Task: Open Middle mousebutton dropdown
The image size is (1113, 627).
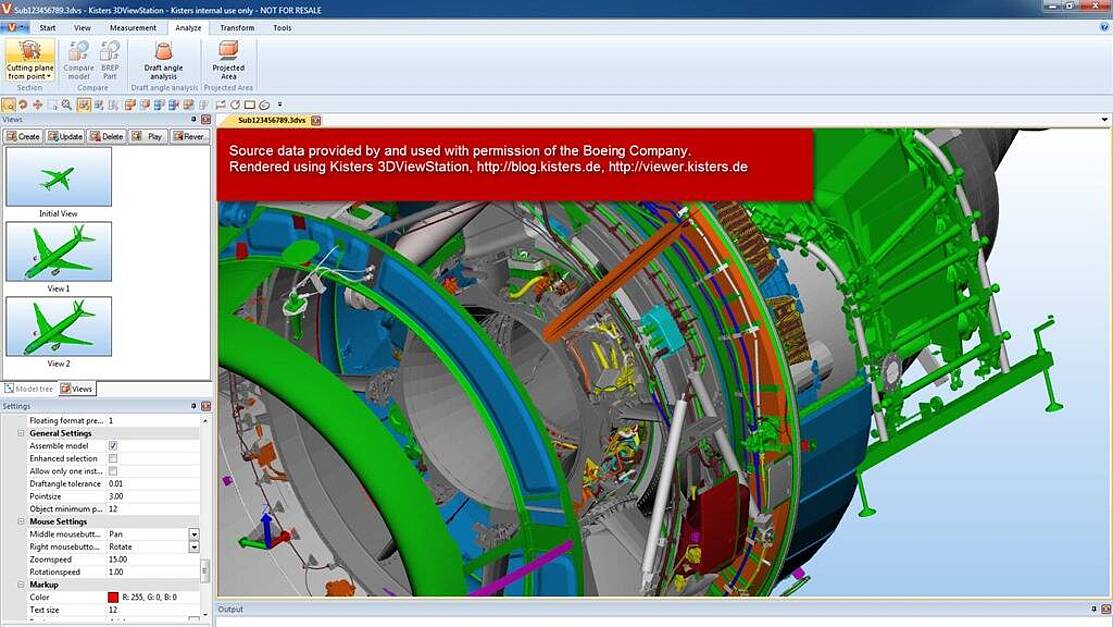Action: (x=194, y=534)
